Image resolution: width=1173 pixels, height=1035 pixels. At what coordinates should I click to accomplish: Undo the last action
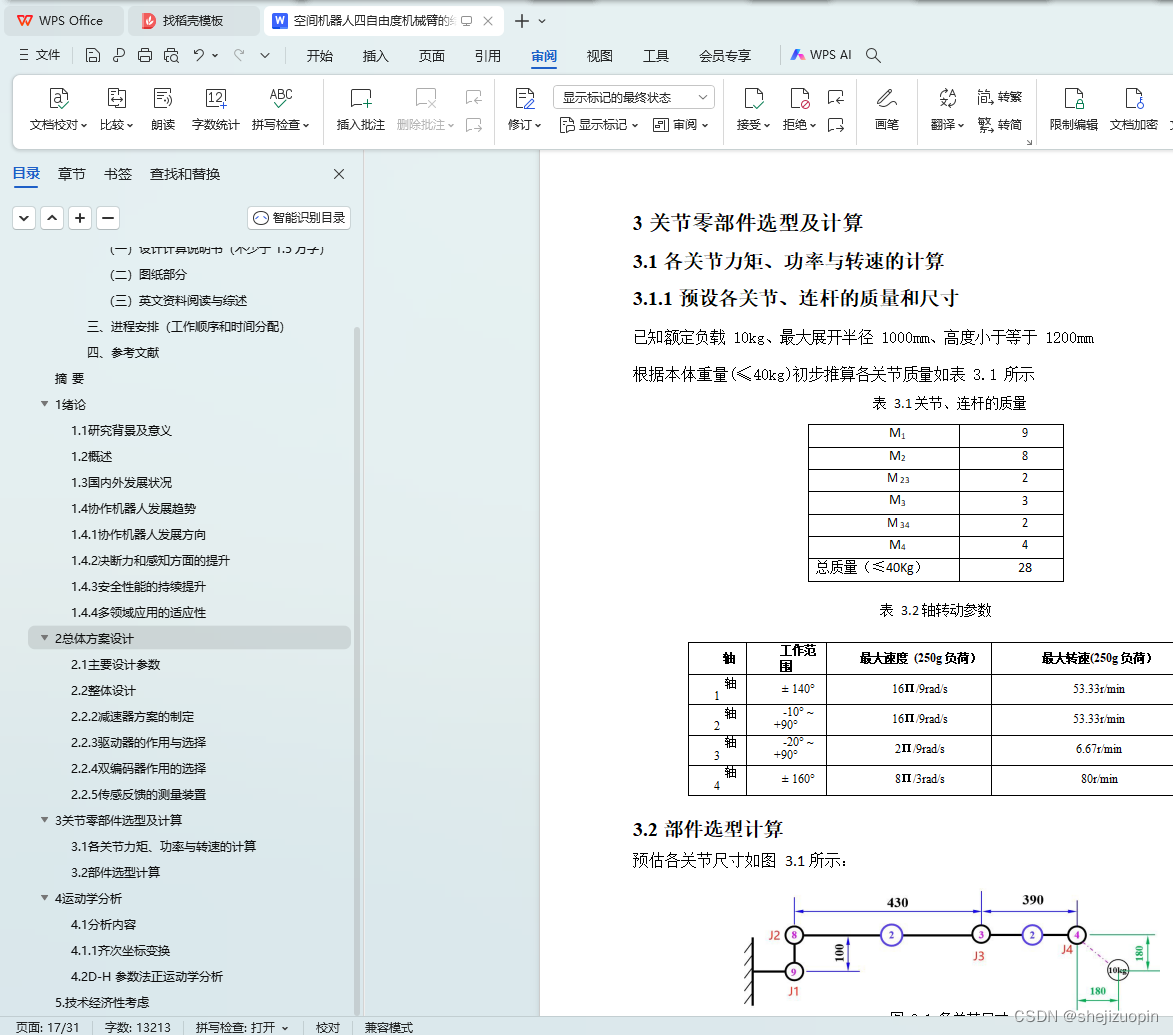point(198,55)
